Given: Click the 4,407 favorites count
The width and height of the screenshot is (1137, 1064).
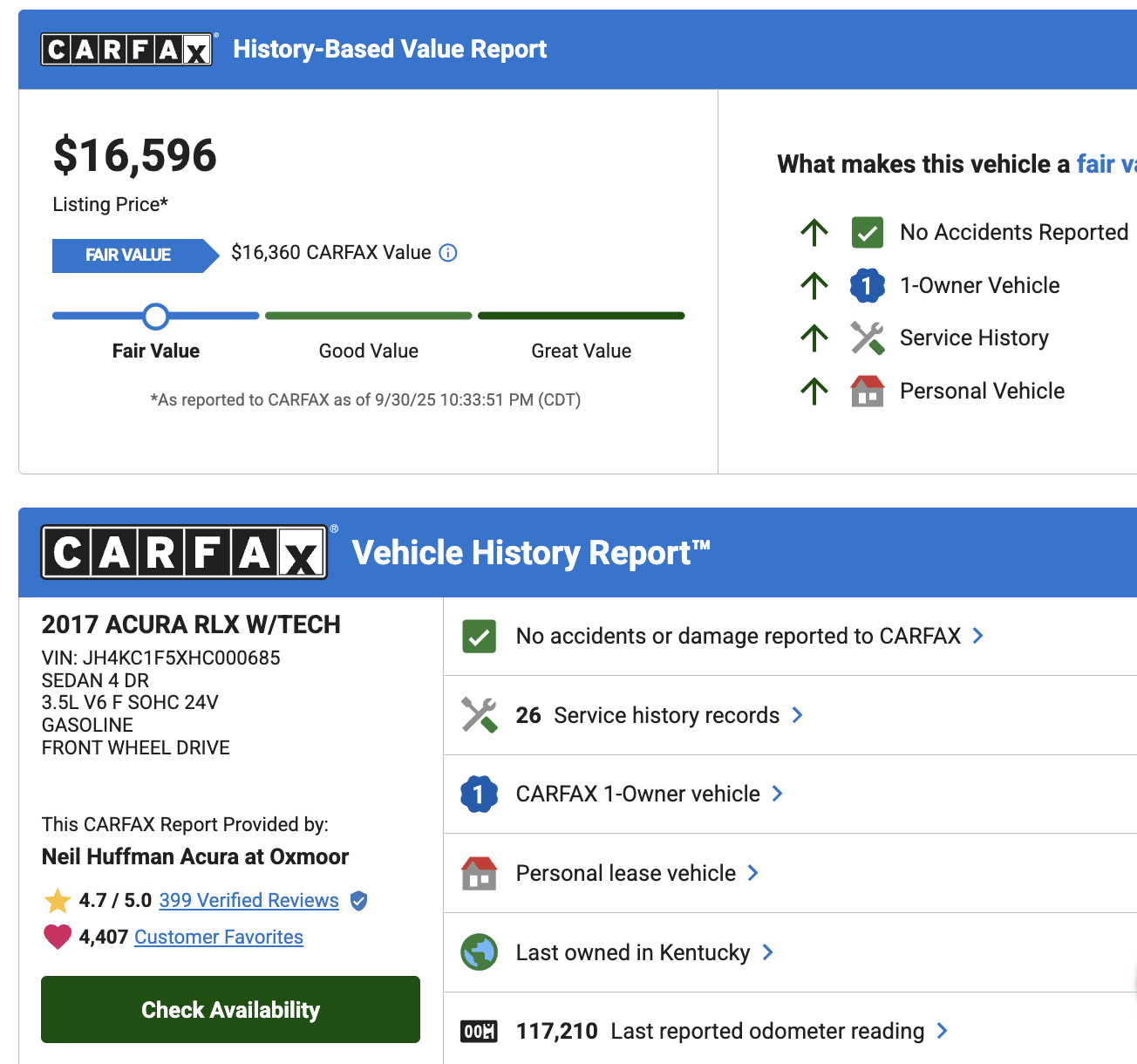Looking at the screenshot, I should click(x=104, y=937).
